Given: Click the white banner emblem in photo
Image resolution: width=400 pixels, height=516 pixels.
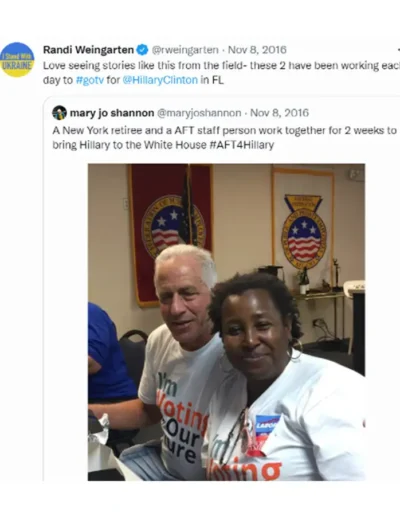Looking at the screenshot, I should 304,231.
